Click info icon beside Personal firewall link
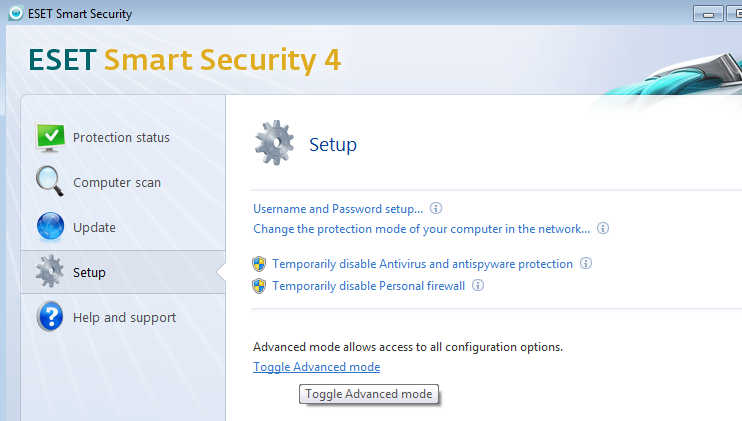This screenshot has width=742, height=421. (x=478, y=285)
